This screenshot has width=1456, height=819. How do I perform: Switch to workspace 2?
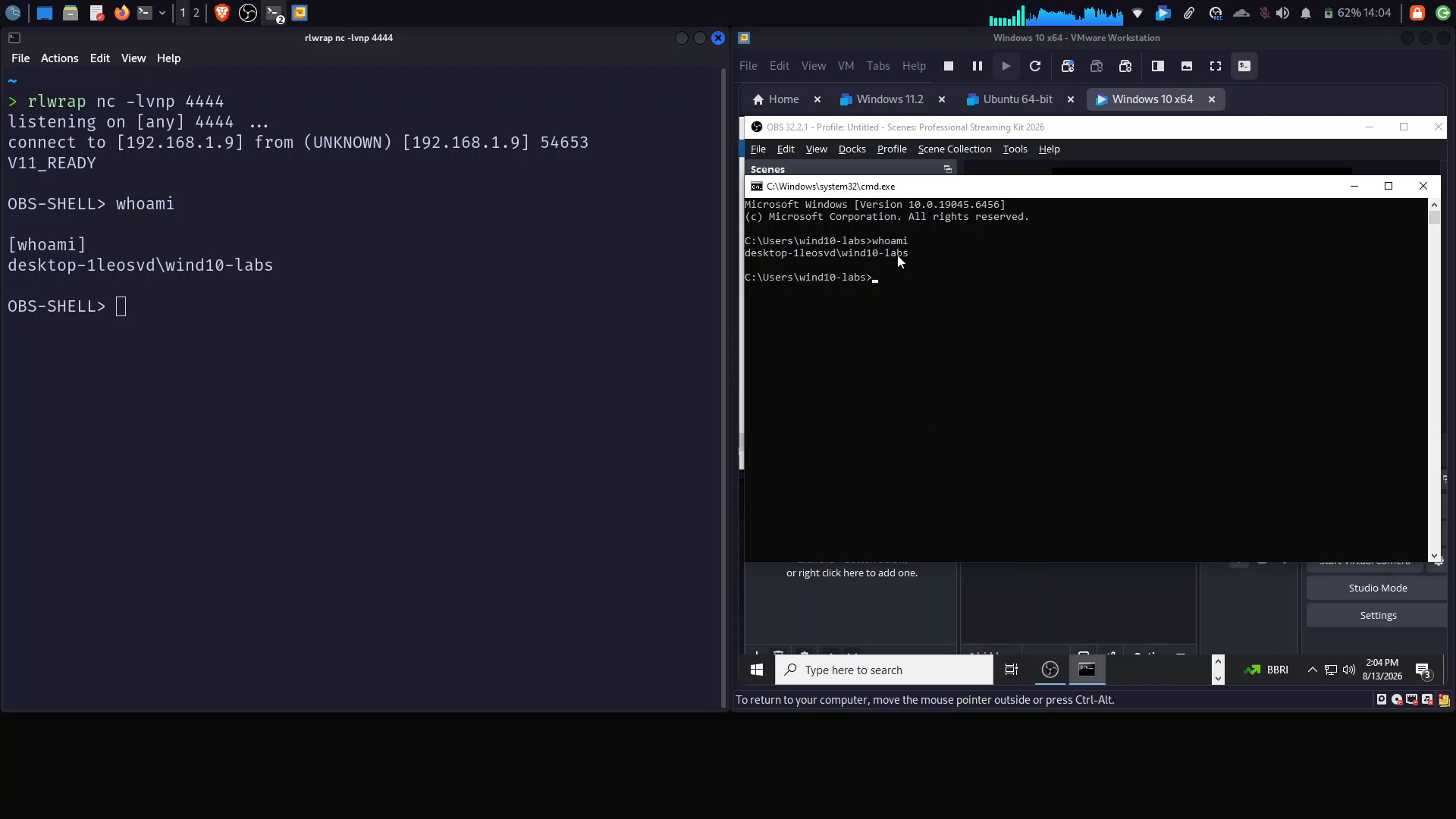[x=196, y=13]
